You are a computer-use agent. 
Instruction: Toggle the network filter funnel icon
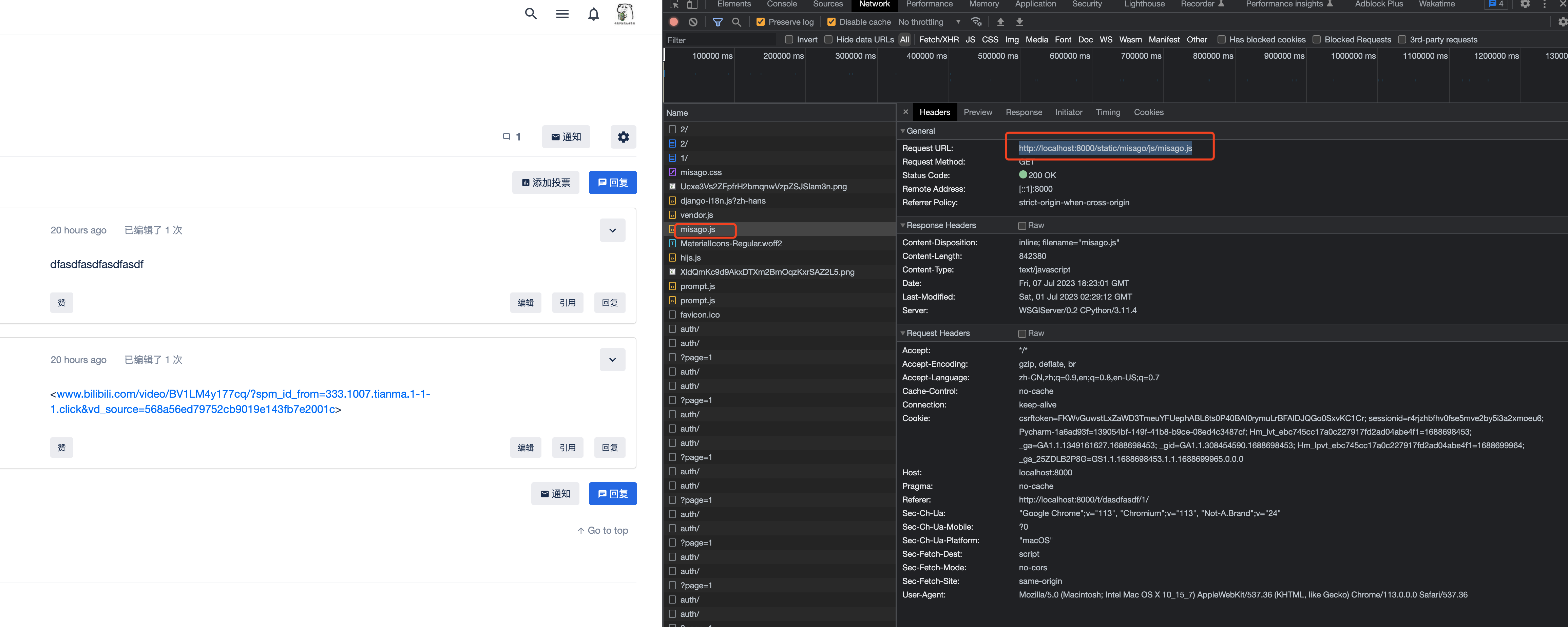click(718, 22)
